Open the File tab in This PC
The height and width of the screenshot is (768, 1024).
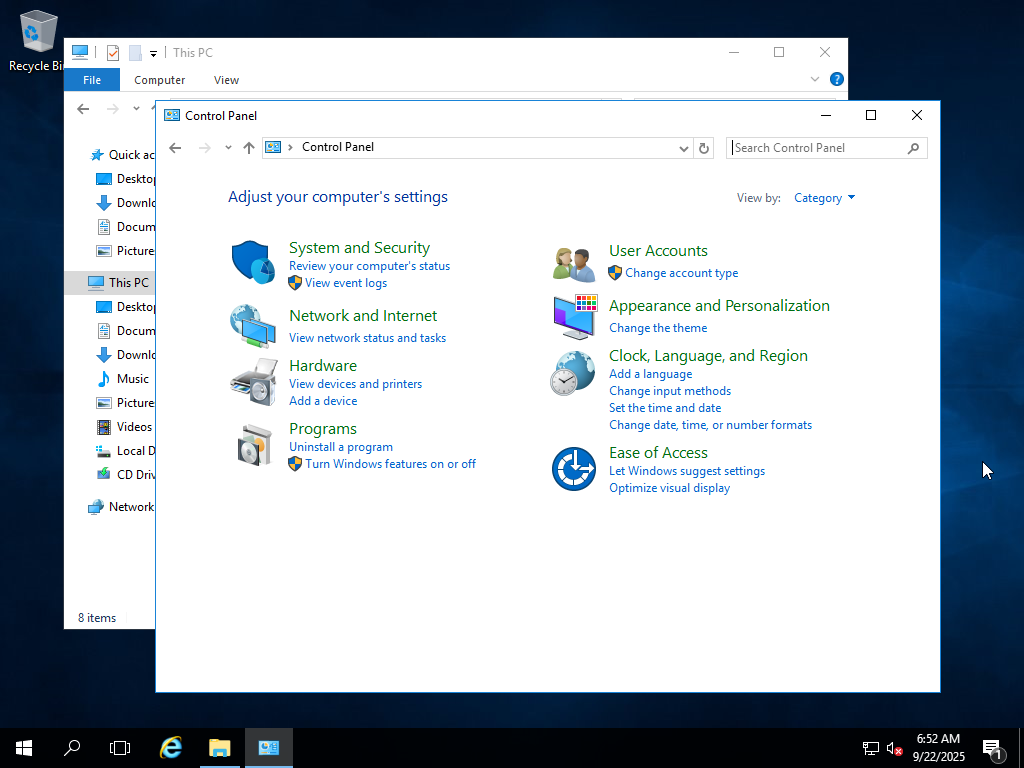(x=92, y=80)
